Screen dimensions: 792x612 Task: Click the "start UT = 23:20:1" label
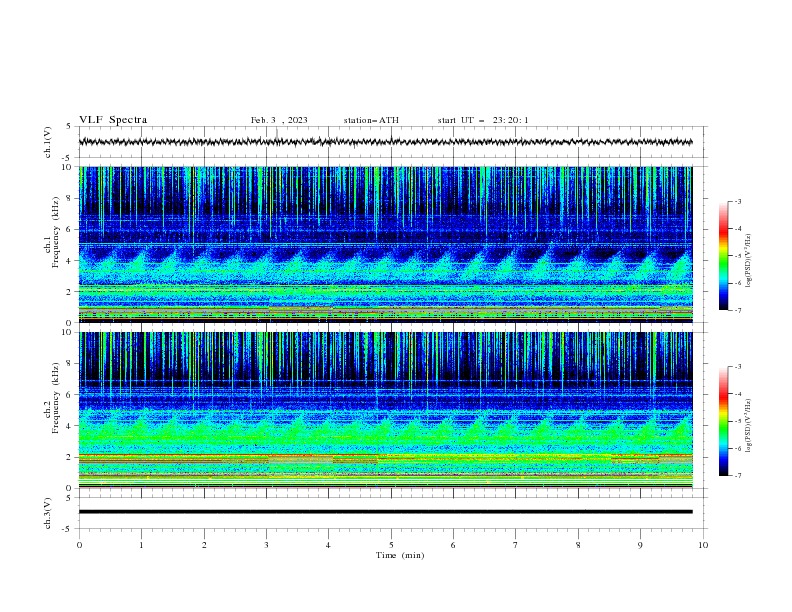(483, 120)
